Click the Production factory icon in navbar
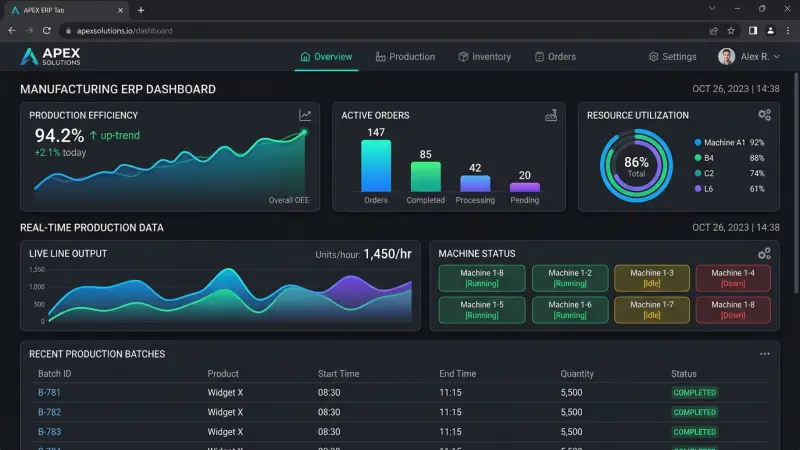The height and width of the screenshot is (450, 800). click(x=380, y=57)
